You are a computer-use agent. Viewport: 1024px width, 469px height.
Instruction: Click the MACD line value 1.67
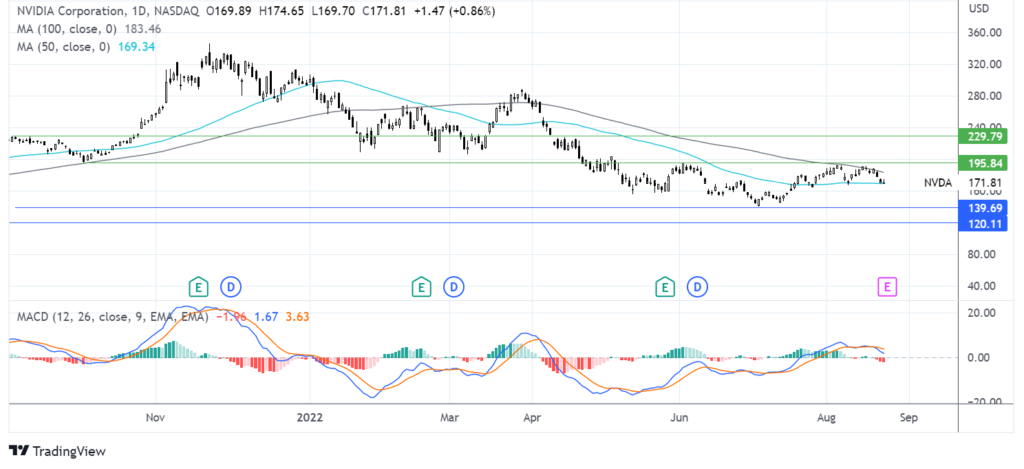point(266,317)
